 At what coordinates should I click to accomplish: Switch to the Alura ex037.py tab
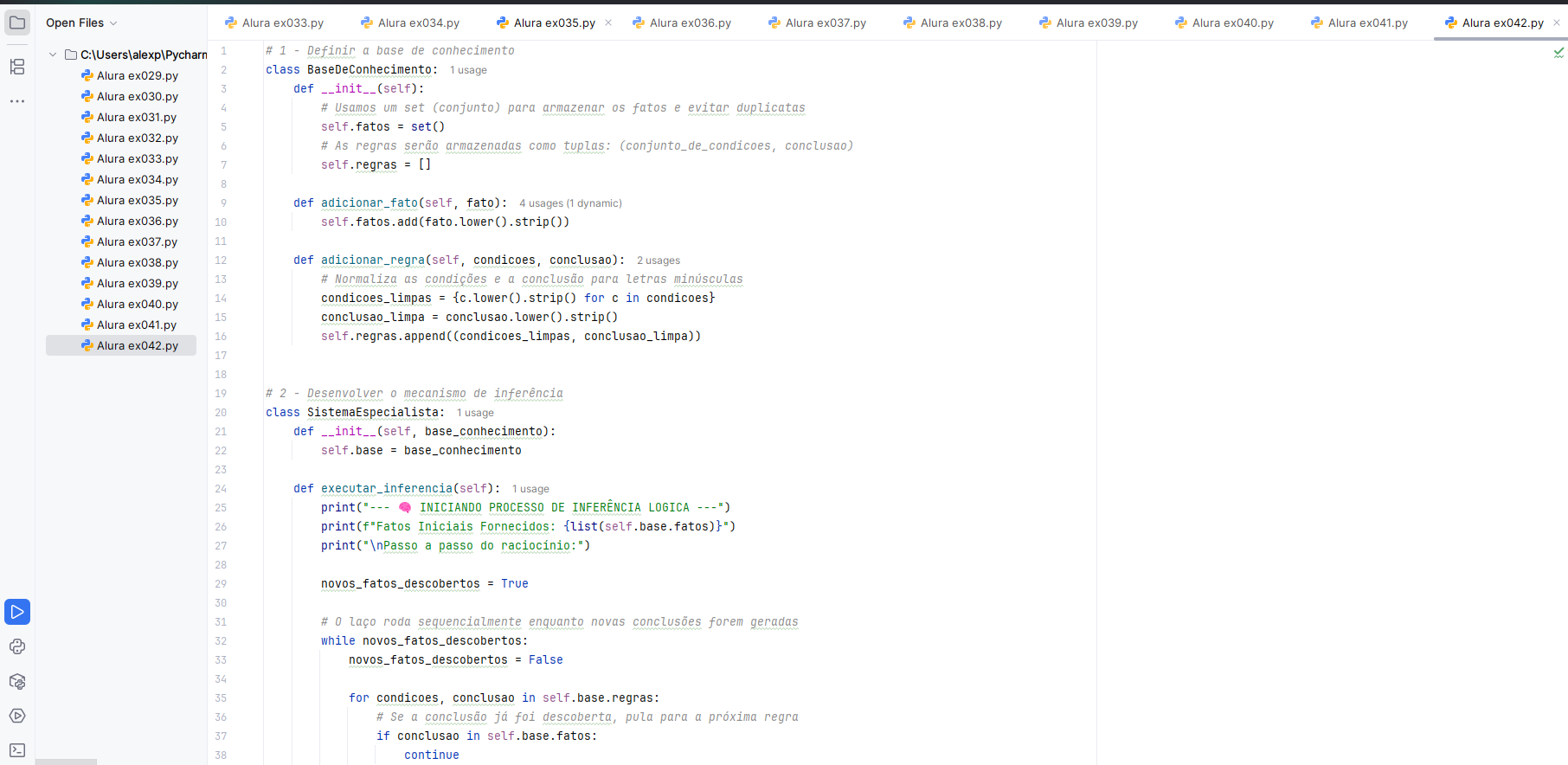[817, 22]
